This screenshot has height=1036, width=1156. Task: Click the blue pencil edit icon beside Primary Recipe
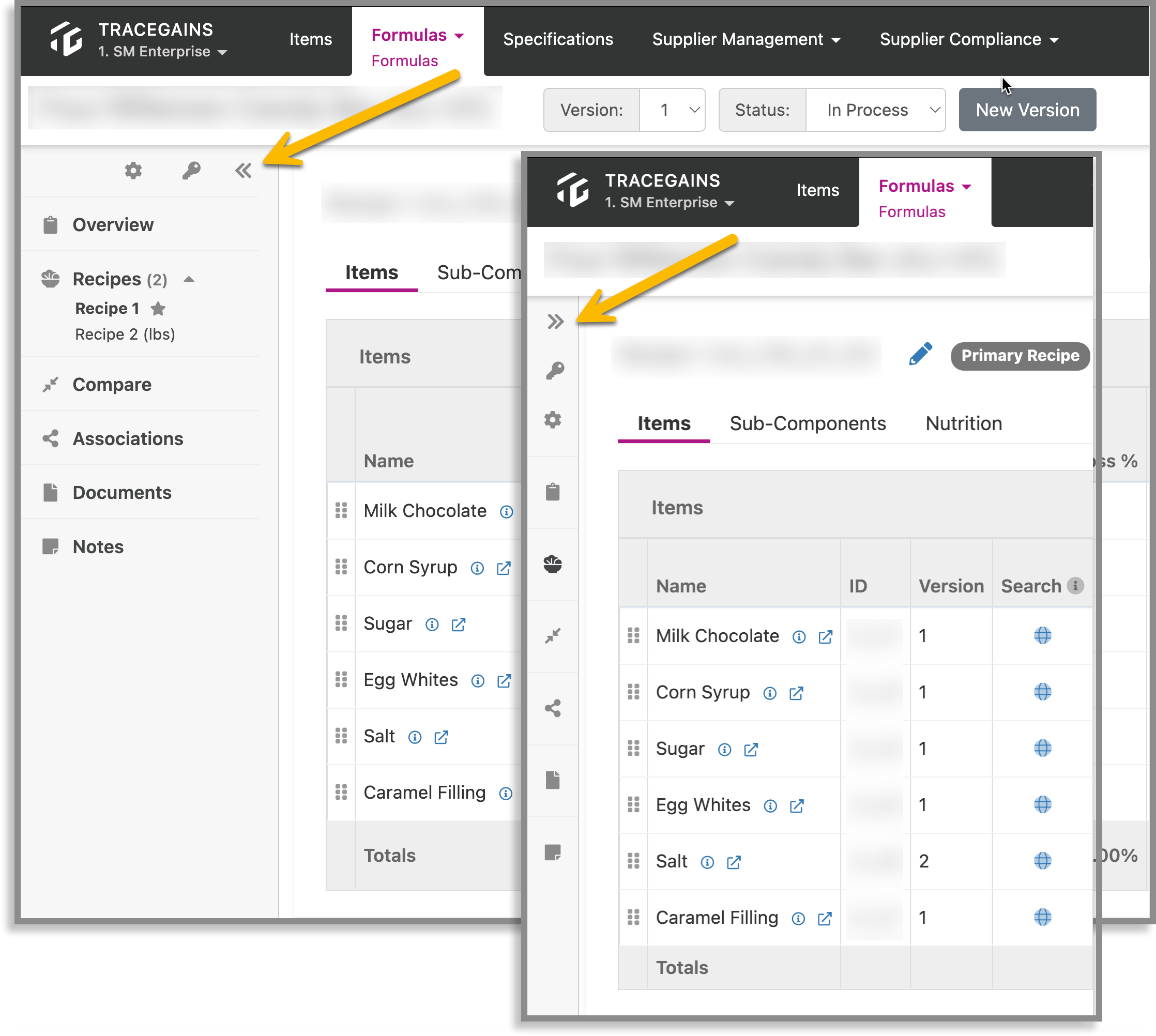point(920,355)
